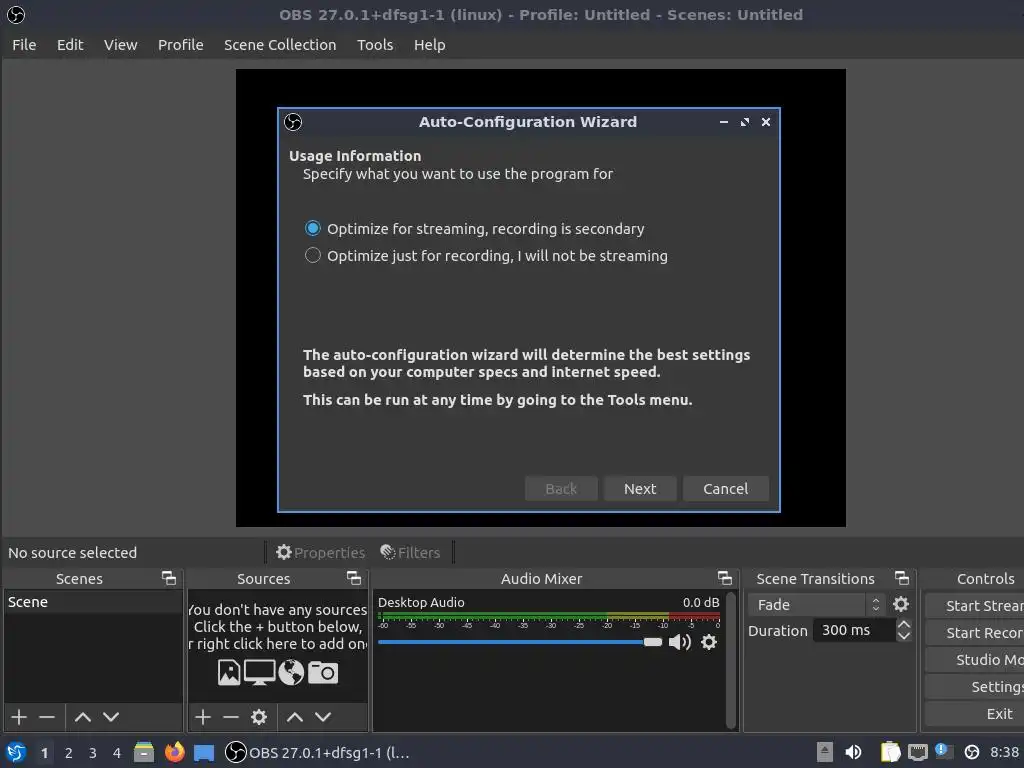This screenshot has height=768, width=1024.
Task: Open the Help menu
Action: tap(430, 45)
